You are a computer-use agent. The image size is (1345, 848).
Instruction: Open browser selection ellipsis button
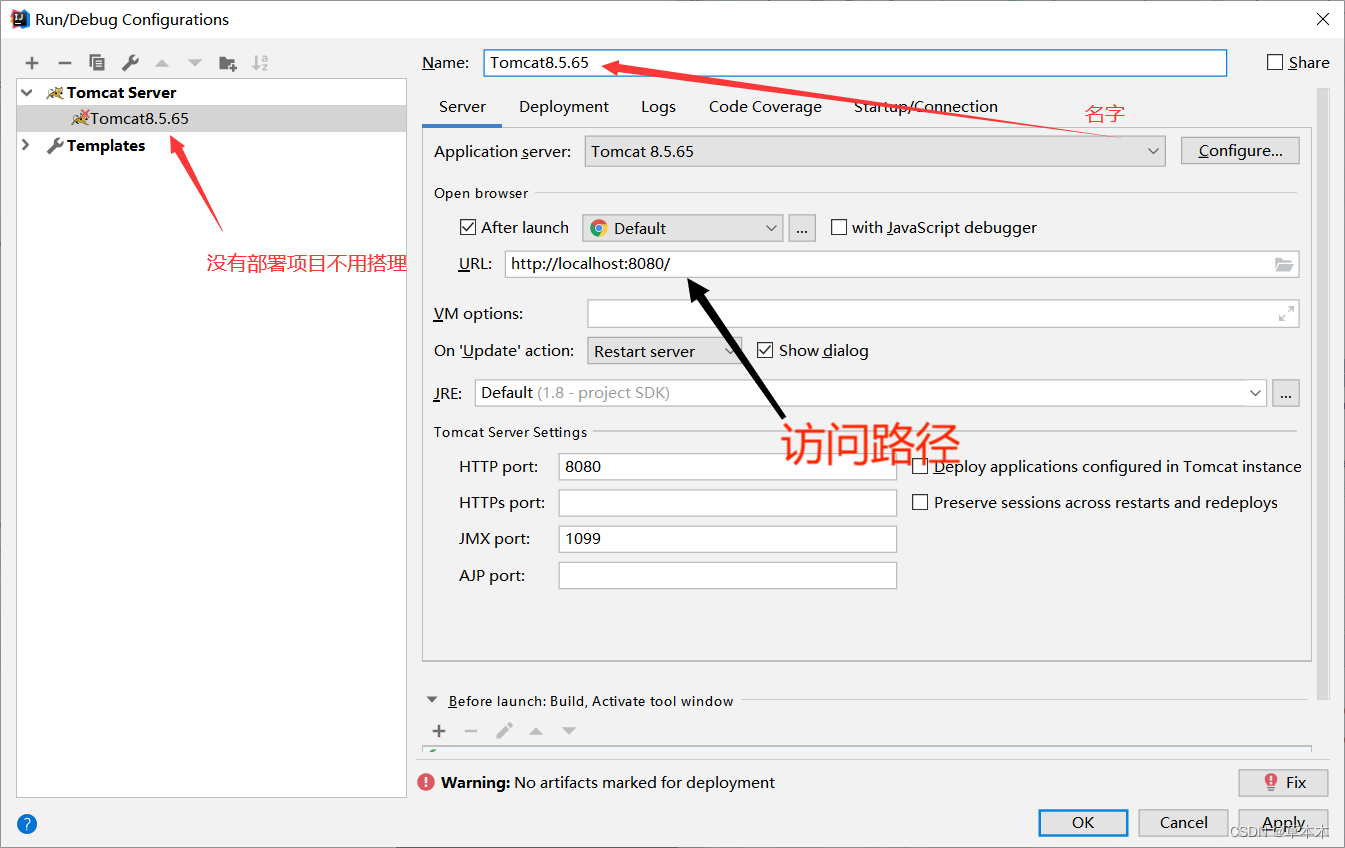[802, 228]
